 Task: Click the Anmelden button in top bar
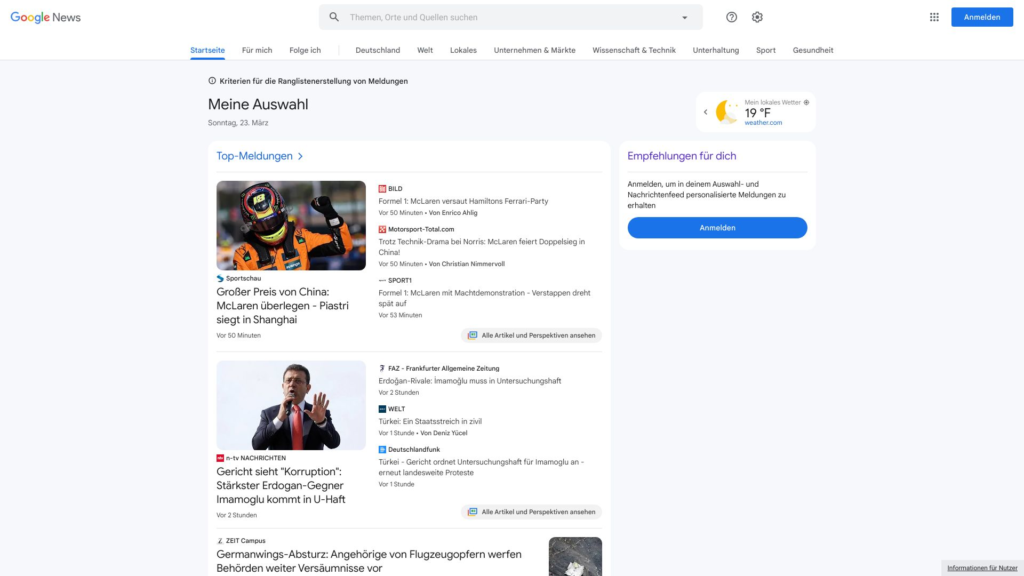982,17
